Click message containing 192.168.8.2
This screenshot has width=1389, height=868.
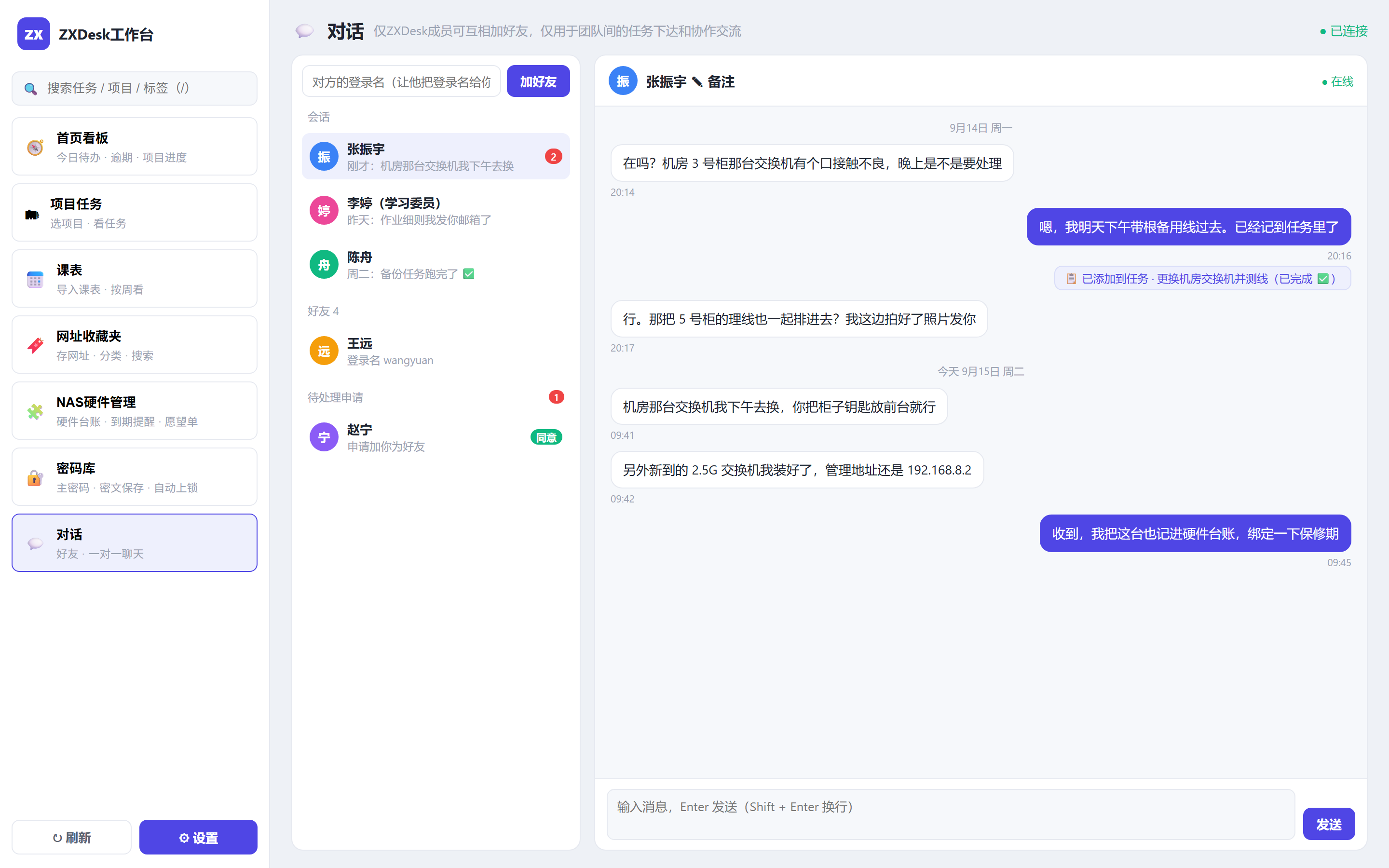click(x=797, y=470)
